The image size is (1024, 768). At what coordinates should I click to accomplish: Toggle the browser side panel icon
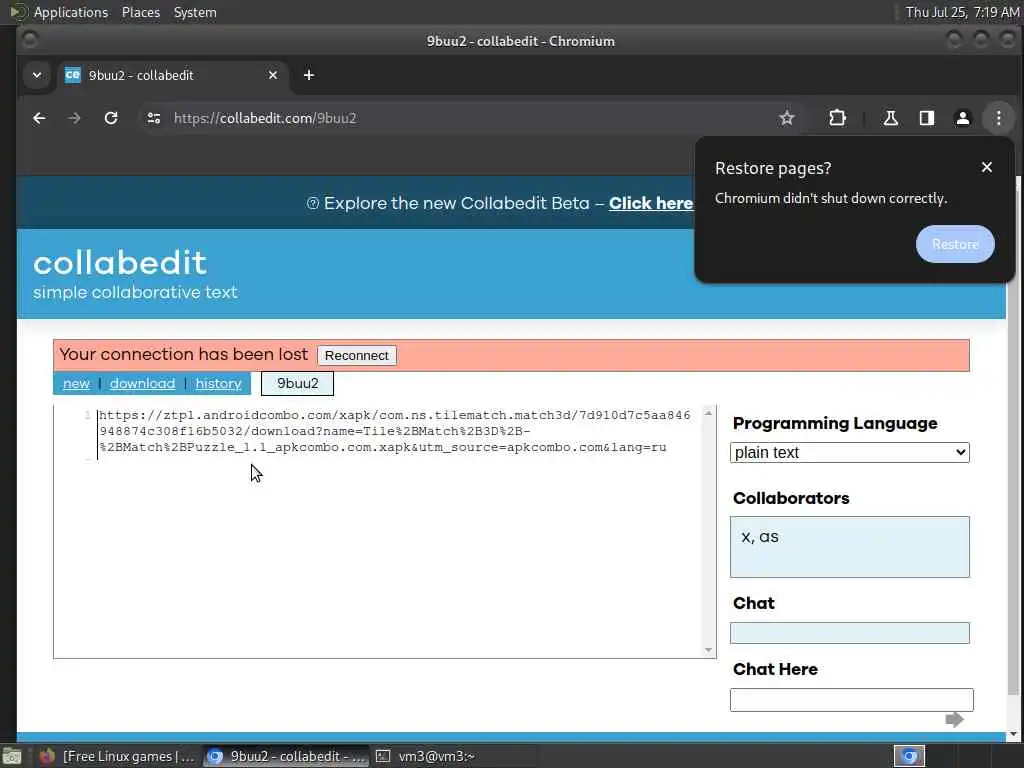point(927,118)
